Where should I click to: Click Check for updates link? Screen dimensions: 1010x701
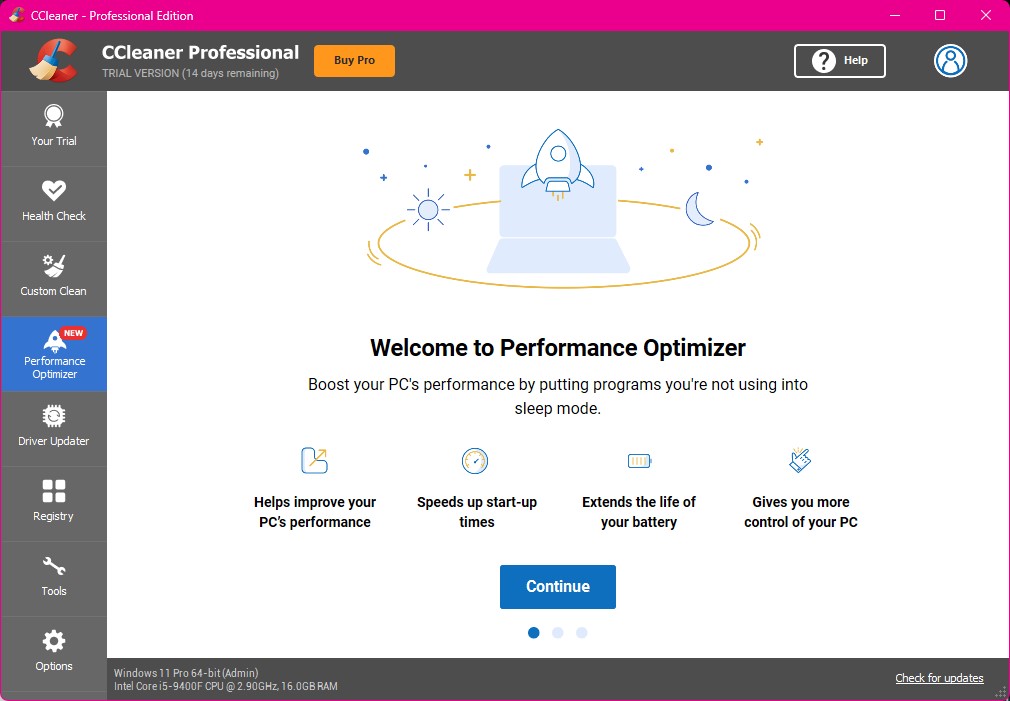[939, 678]
